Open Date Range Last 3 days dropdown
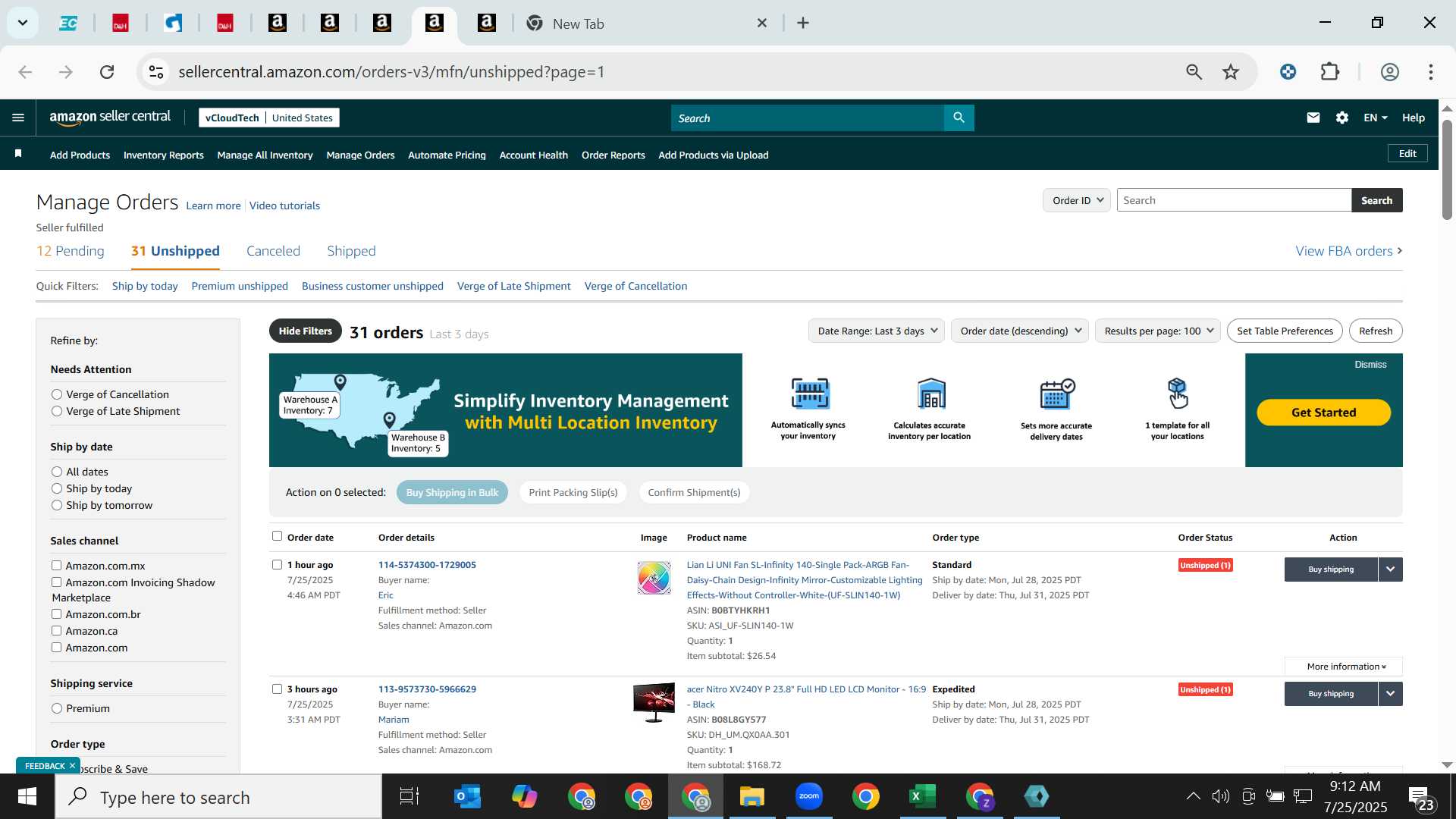 click(x=877, y=331)
